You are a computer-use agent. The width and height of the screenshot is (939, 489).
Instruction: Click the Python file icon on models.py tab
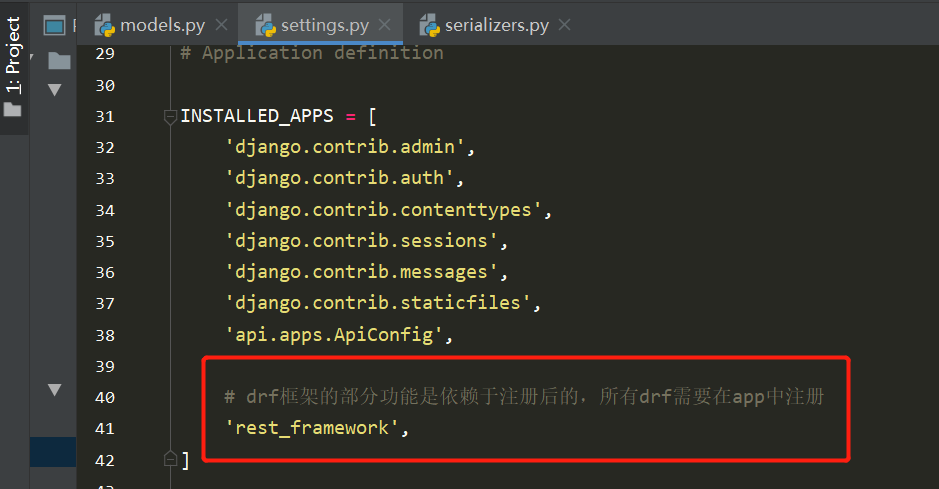(x=105, y=26)
